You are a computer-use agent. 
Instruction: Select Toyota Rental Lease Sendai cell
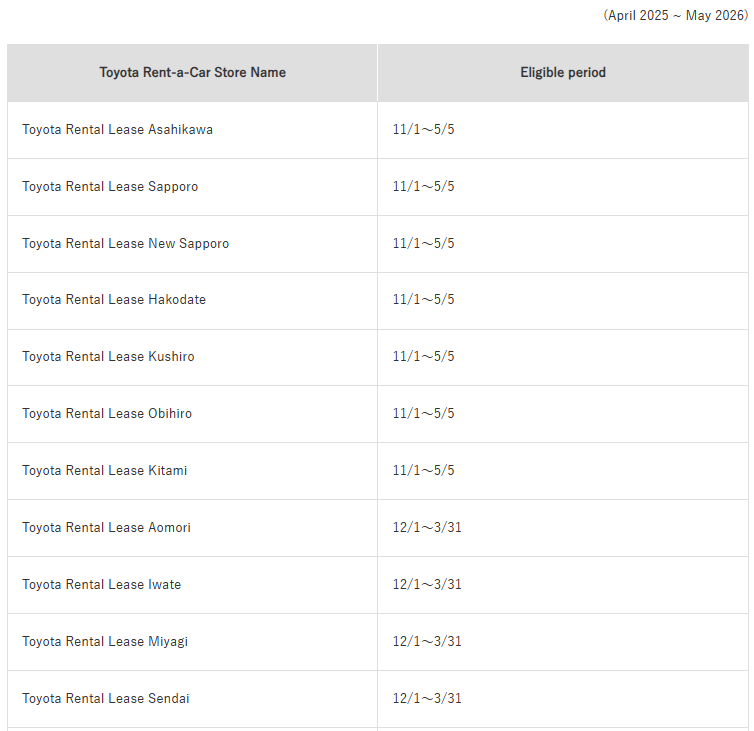click(105, 699)
